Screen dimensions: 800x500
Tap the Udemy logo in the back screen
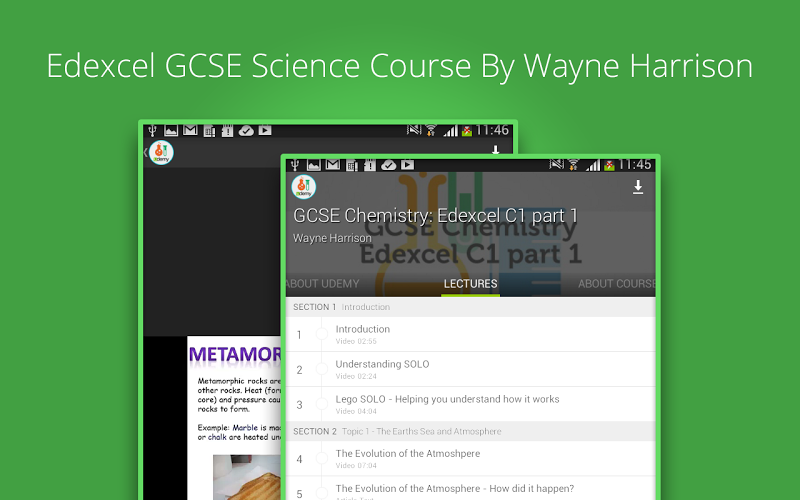pyautogui.click(x=161, y=153)
